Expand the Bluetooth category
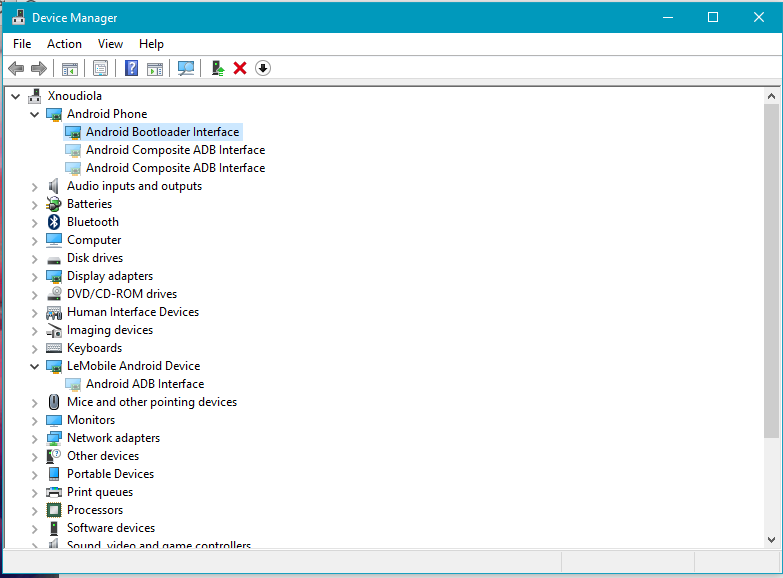Viewport: 783px width, 578px height. pos(35,222)
